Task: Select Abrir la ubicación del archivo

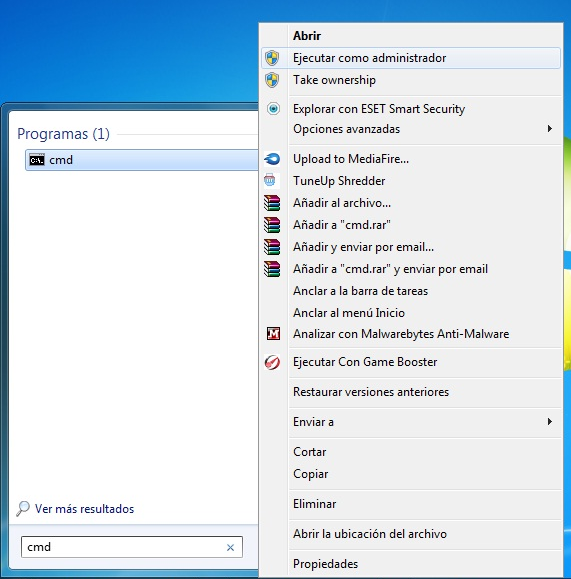Action: 411,534
